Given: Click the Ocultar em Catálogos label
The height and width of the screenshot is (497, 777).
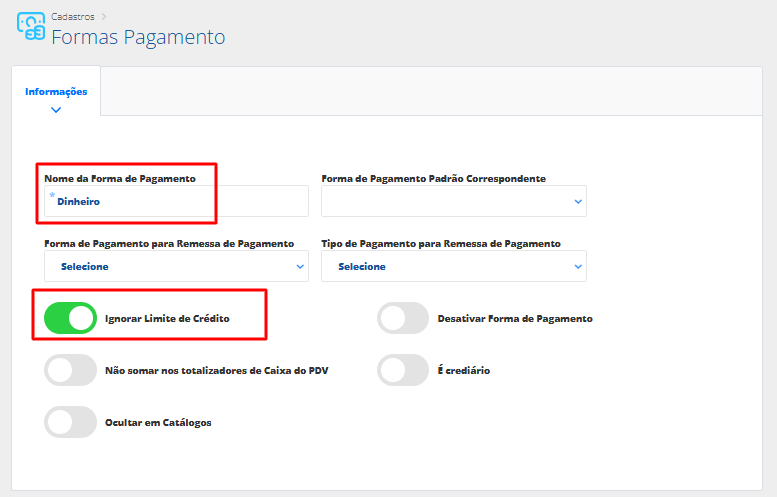Looking at the screenshot, I should (x=158, y=422).
